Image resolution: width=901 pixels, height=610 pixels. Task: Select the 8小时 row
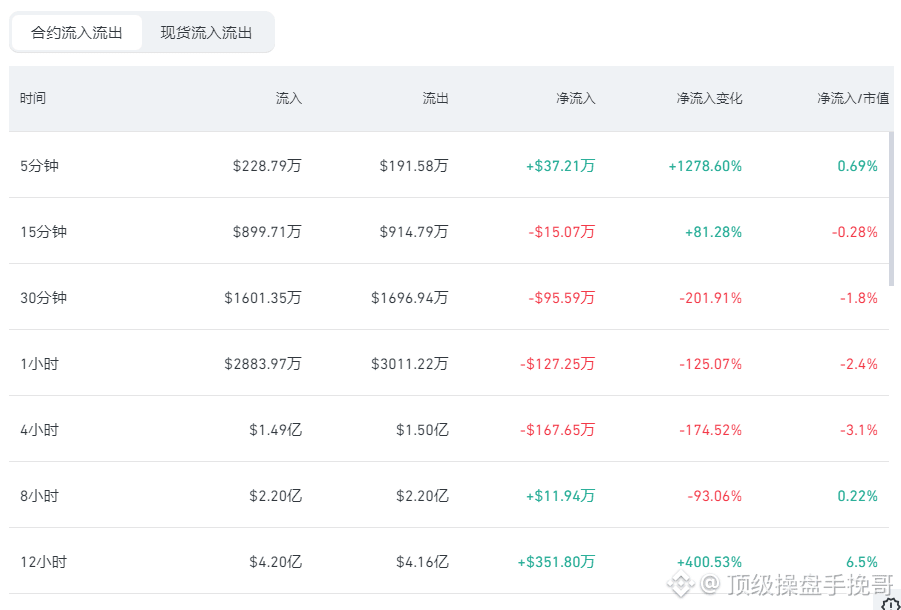pyautogui.click(x=449, y=495)
